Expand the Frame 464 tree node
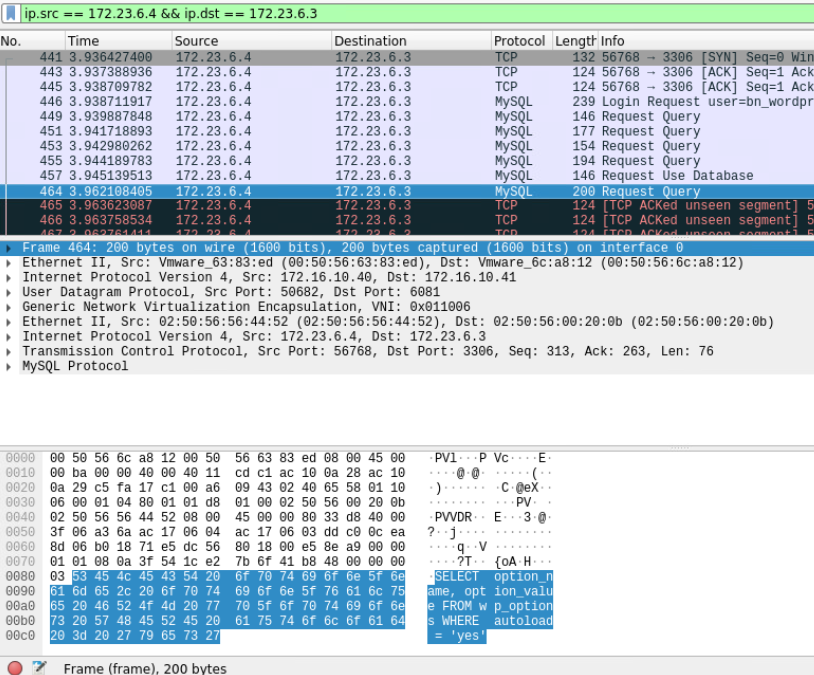Image resolution: width=814 pixels, height=675 pixels. (x=8, y=248)
